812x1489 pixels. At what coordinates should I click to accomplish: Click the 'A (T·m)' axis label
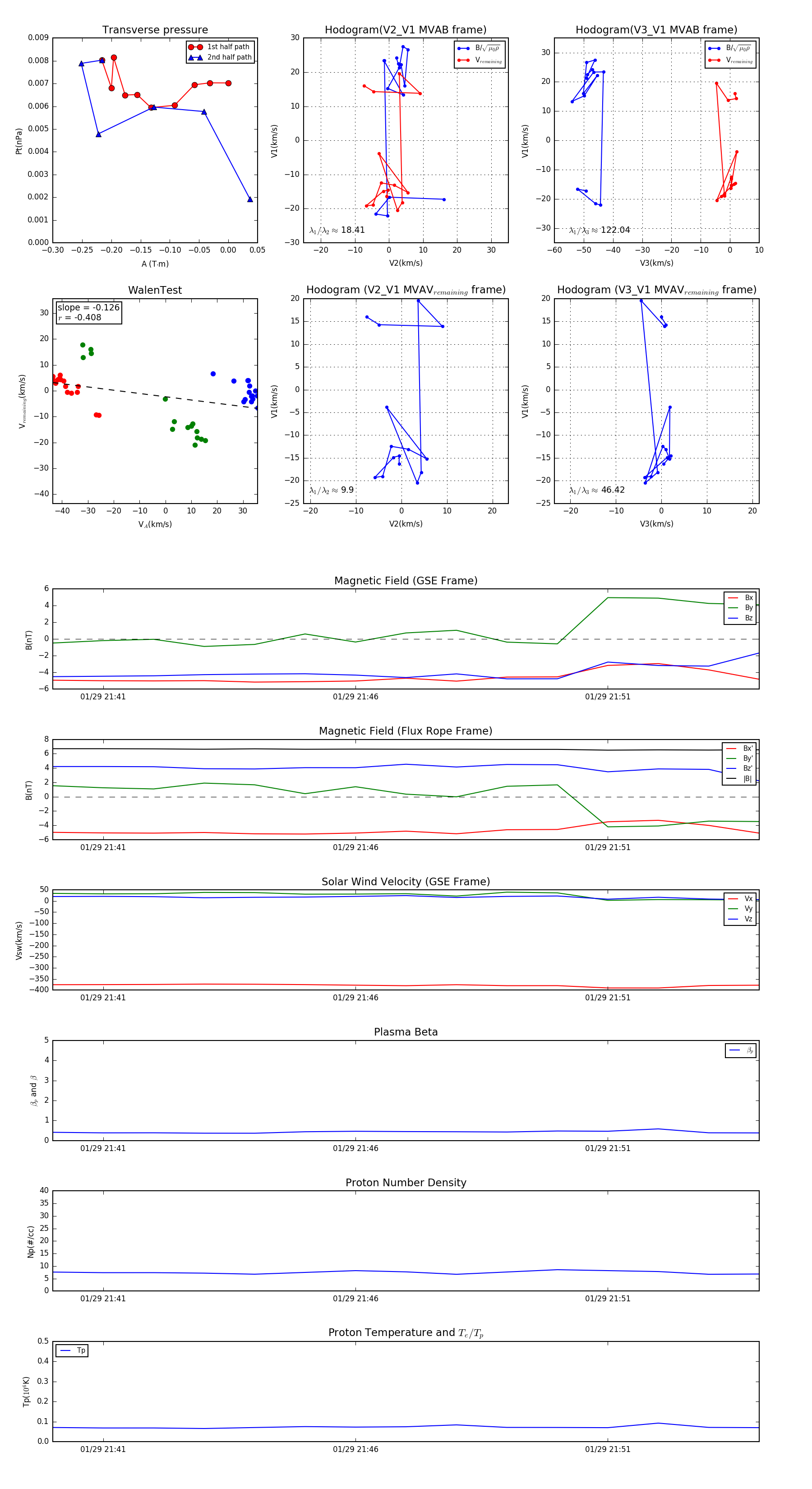[x=155, y=264]
